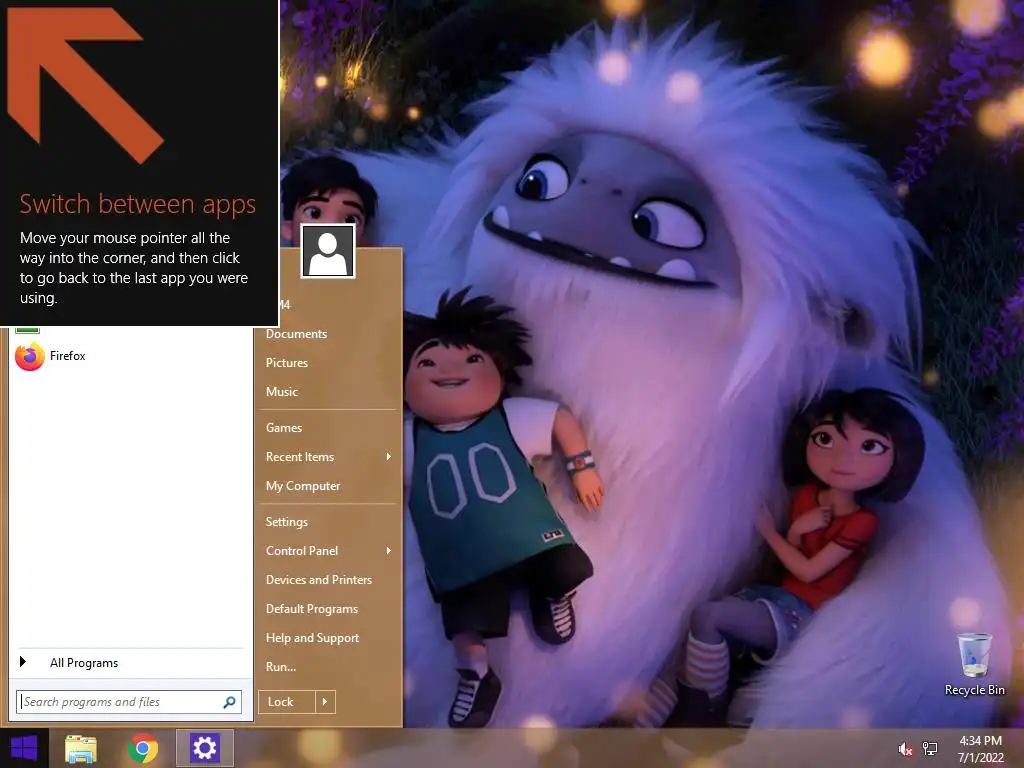Screen dimensions: 1024x768
Task: Click the search magnifier icon
Action: [x=229, y=702]
